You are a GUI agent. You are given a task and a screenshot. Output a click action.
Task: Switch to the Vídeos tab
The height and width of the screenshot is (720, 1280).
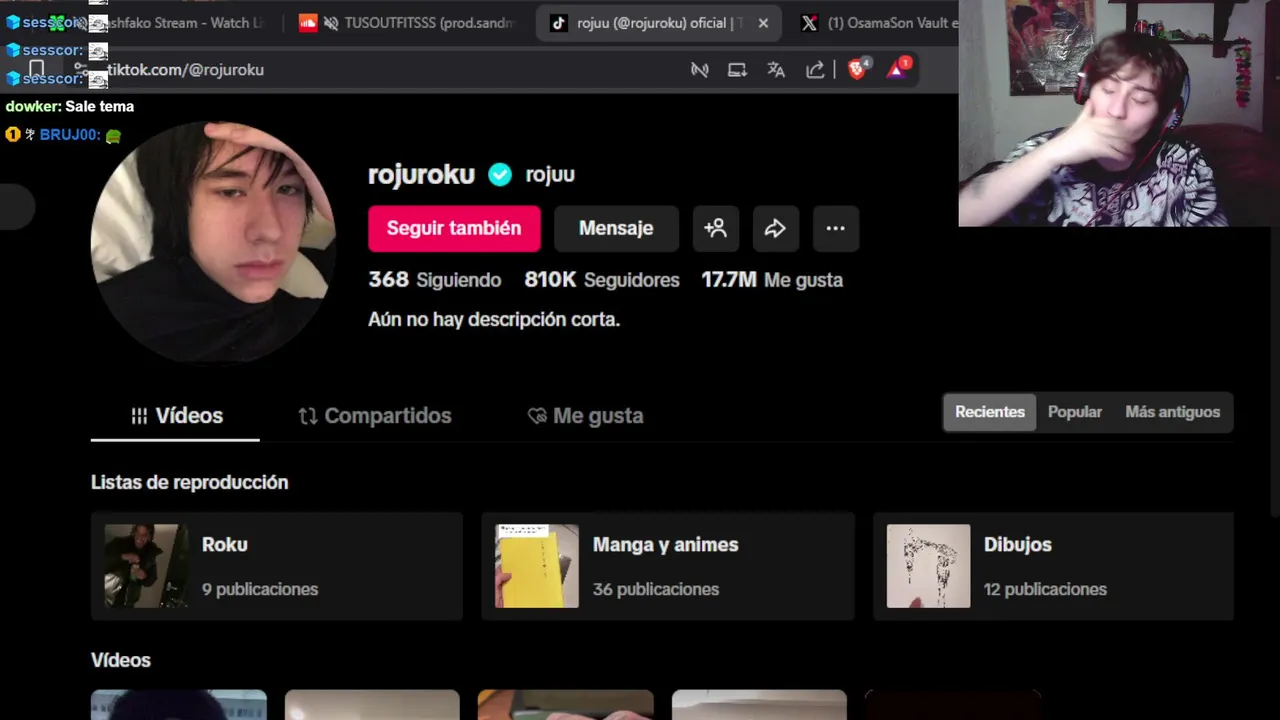[x=176, y=416]
